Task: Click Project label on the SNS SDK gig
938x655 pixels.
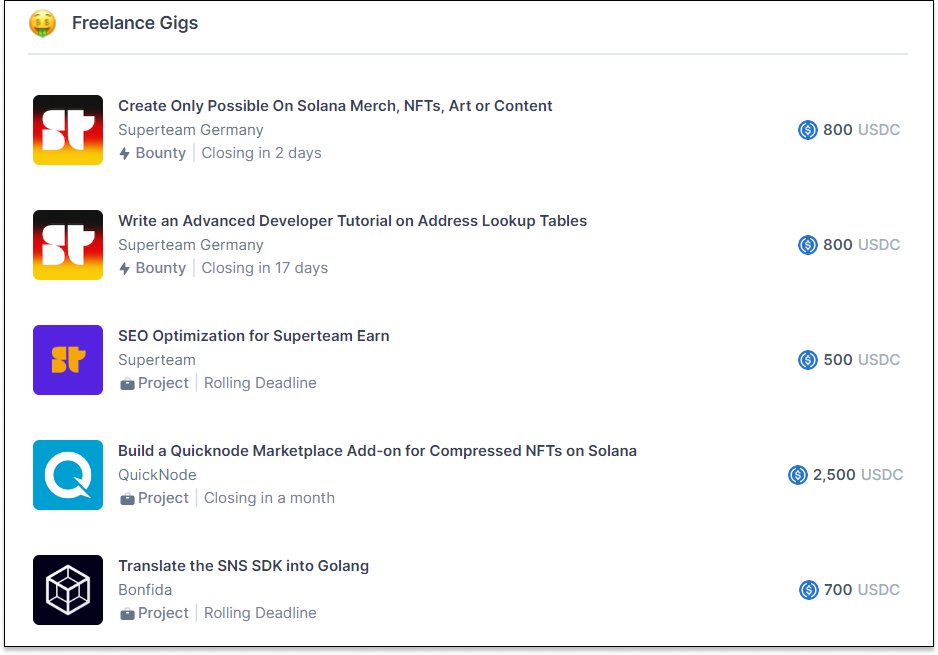Action: pos(163,613)
